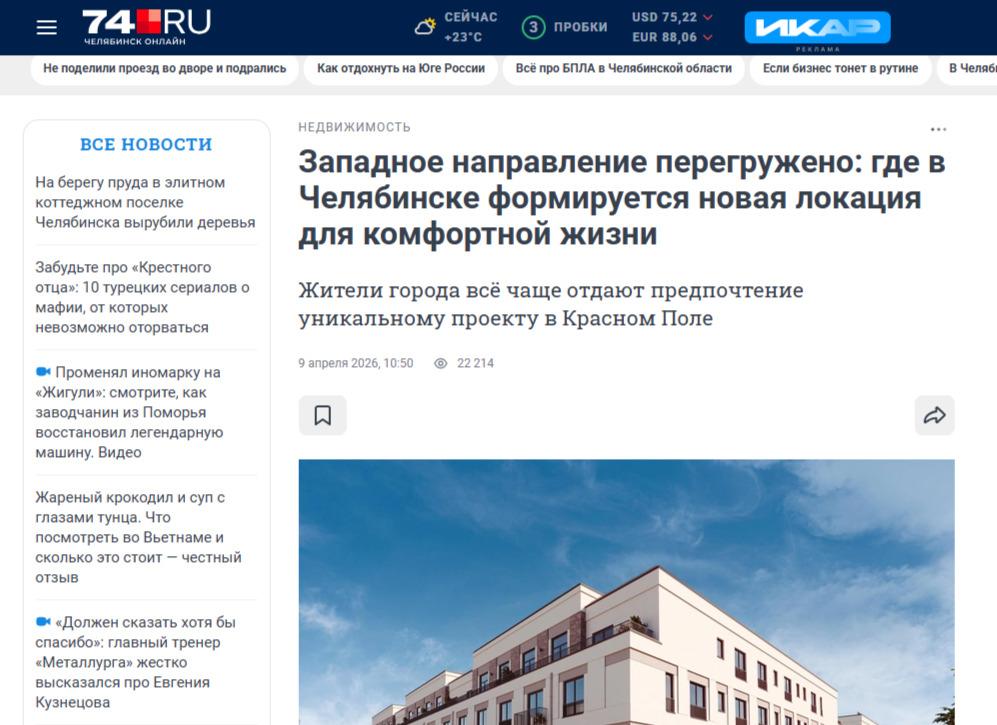
Task: Read the news about Turkish mafia series
Action: tap(142, 297)
